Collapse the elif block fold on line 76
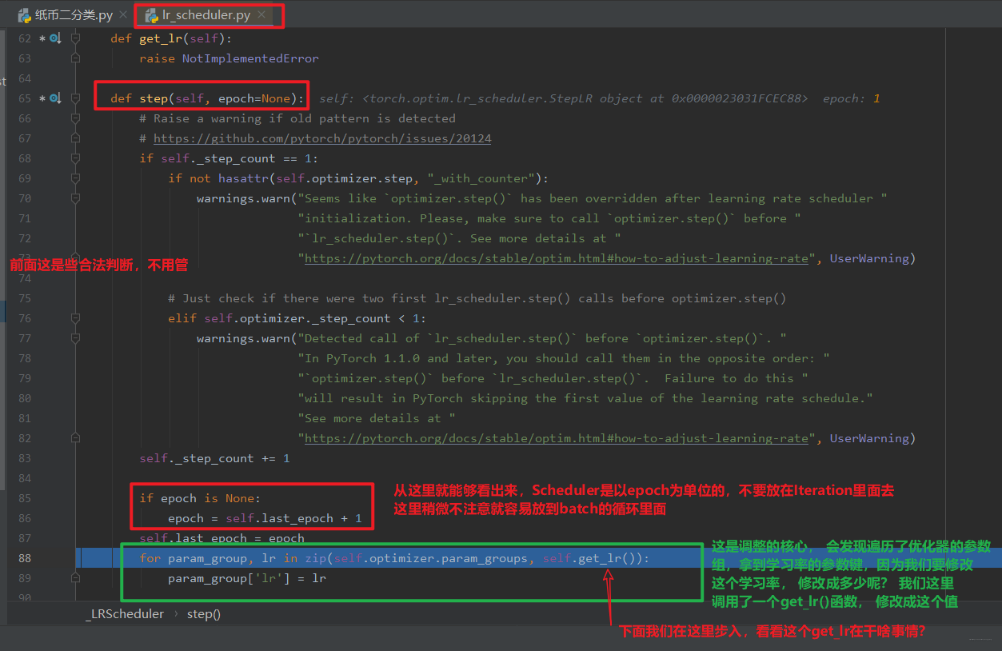 click(75, 318)
